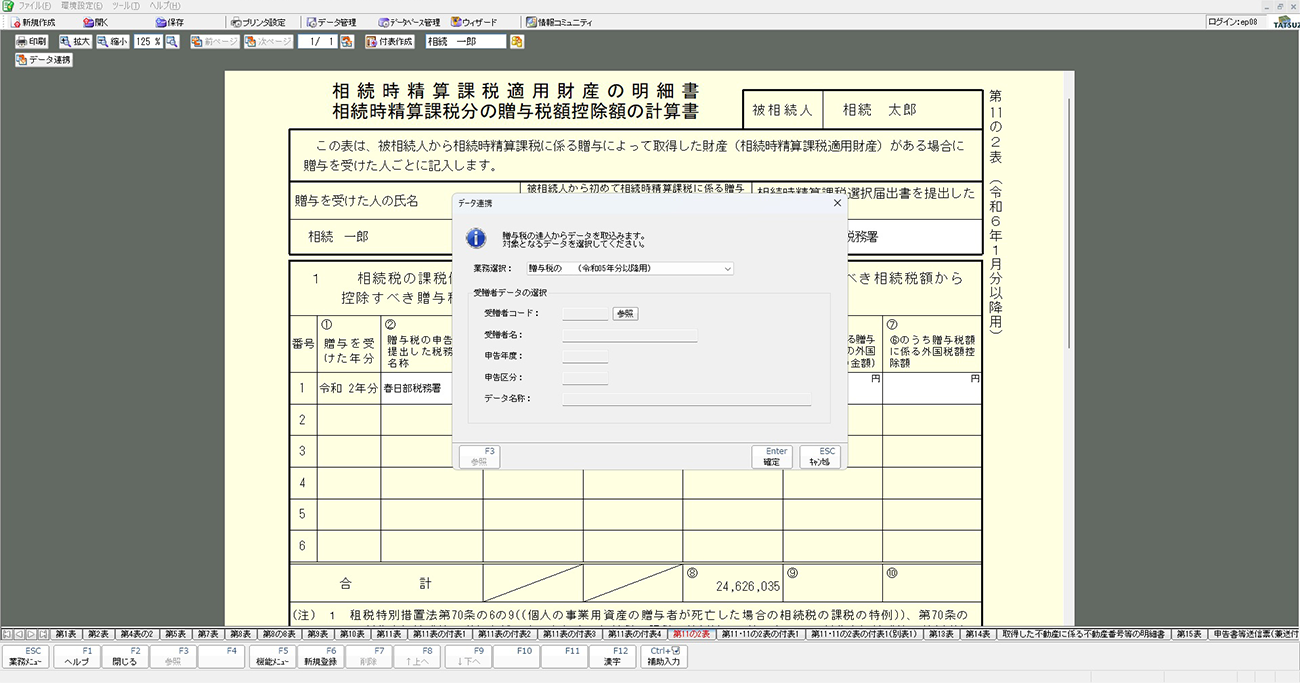Click the Enter 確定 button
Screen dimensions: 1300x683
[x=772, y=457]
